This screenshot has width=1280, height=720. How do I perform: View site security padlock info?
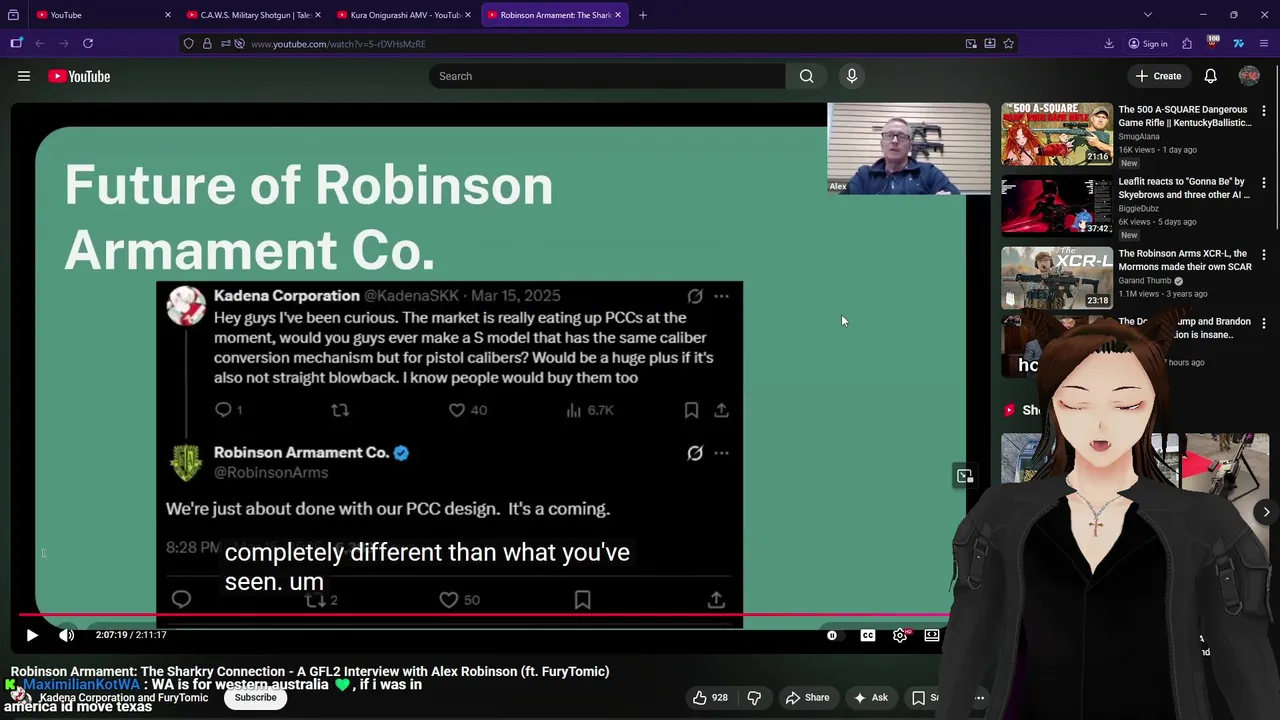(x=207, y=44)
